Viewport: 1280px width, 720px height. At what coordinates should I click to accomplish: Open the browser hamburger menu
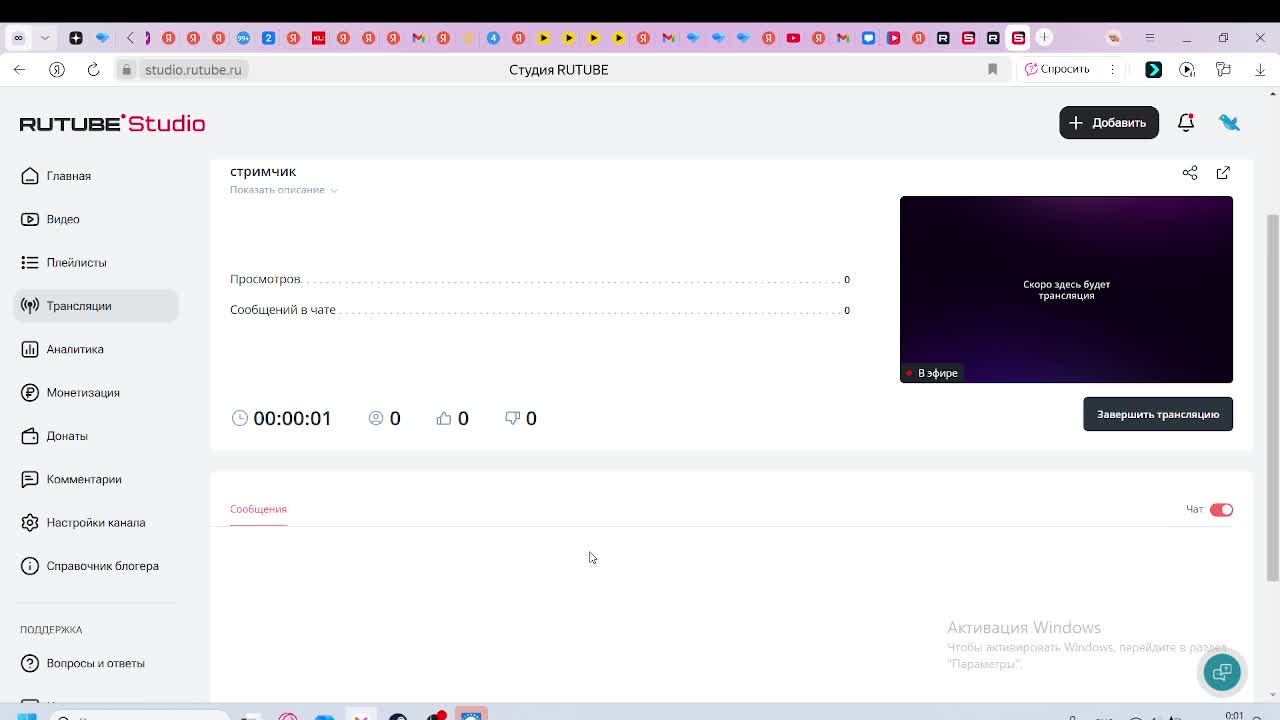(x=1150, y=38)
